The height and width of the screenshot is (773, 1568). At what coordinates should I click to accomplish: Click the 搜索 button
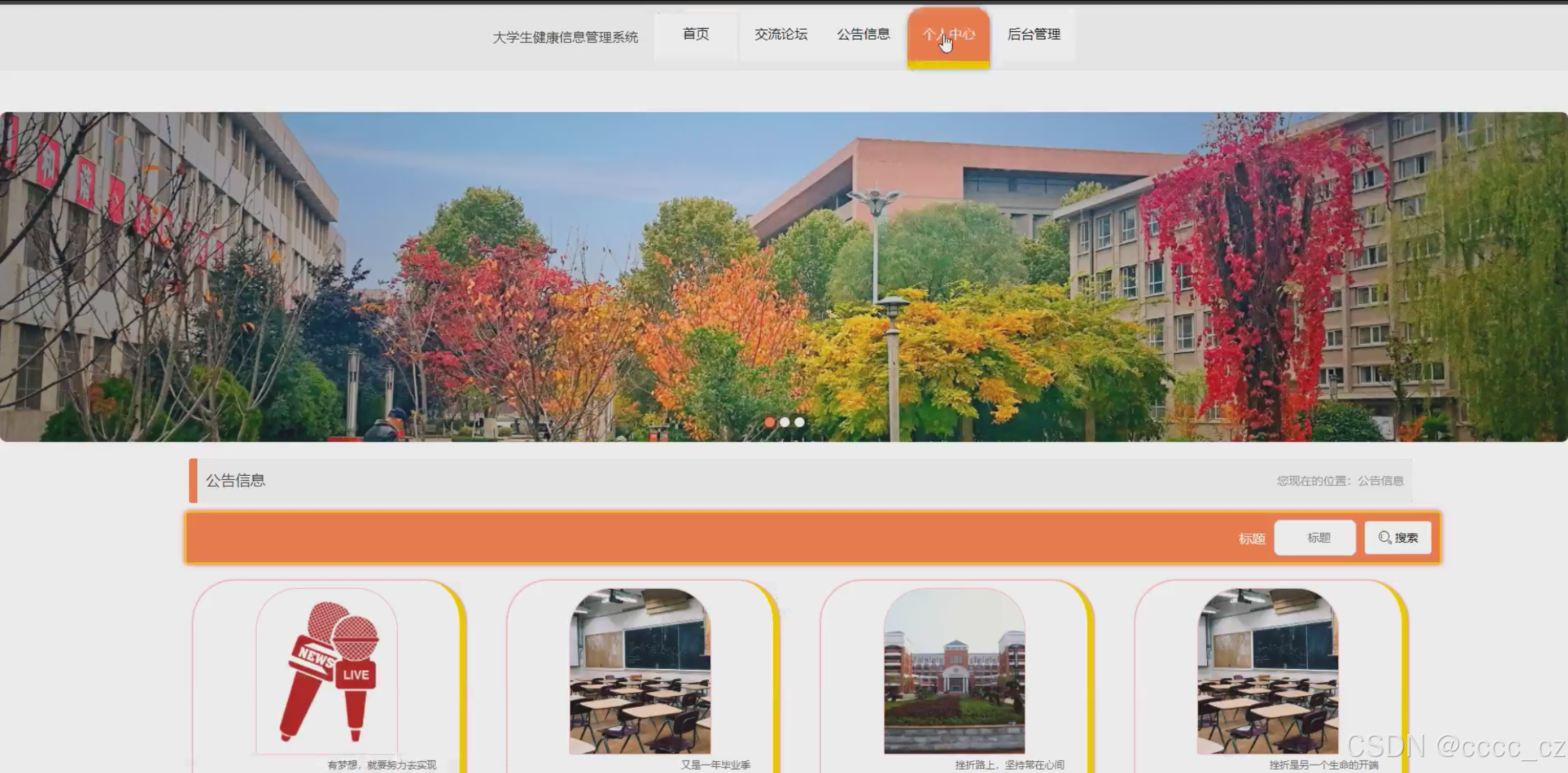point(1398,538)
